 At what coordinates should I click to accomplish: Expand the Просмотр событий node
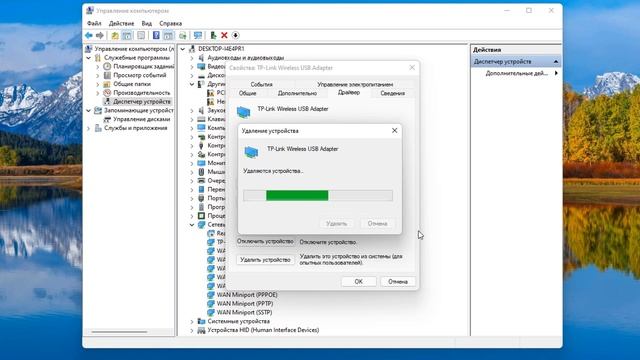[98, 75]
